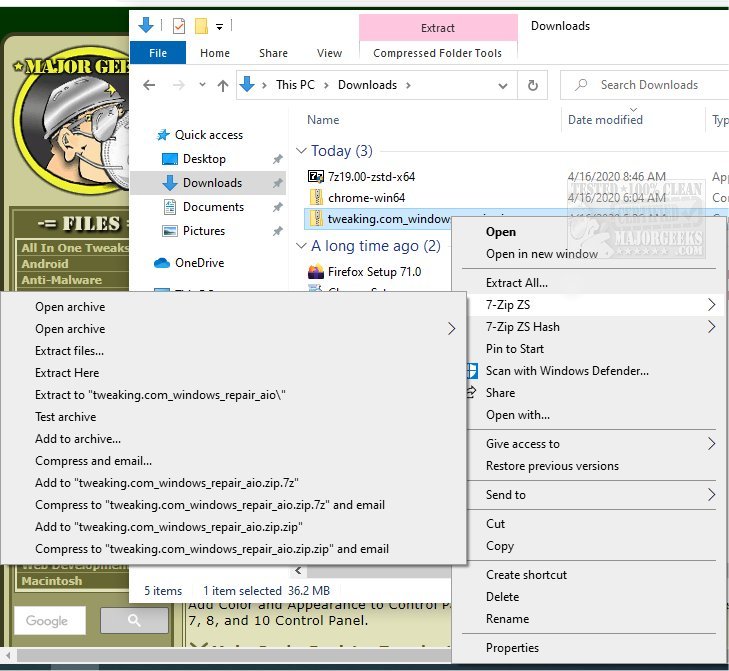Click the Back navigation arrow
Screen dimensions: 729x671
coord(149,86)
